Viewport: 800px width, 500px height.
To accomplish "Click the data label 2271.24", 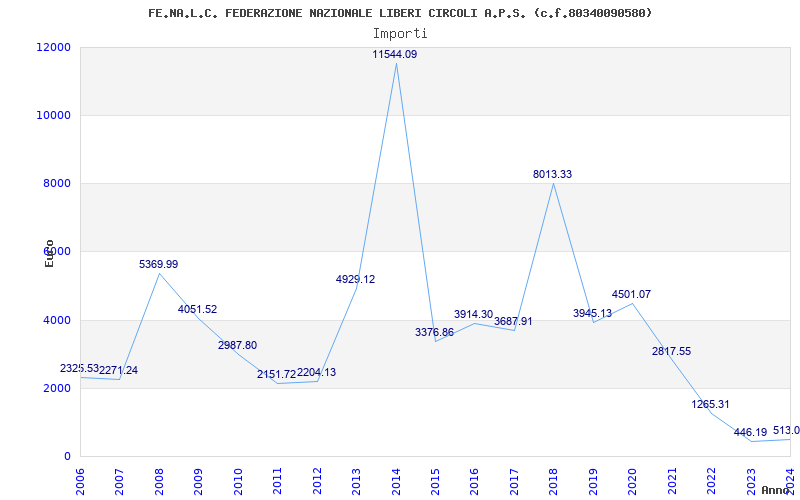I will click(x=118, y=370).
